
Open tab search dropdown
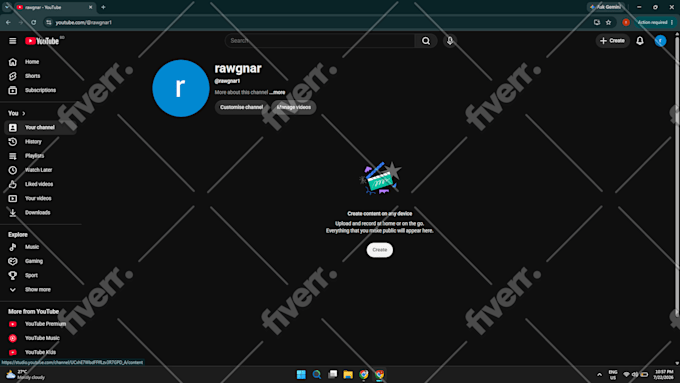pyautogui.click(x=7, y=7)
